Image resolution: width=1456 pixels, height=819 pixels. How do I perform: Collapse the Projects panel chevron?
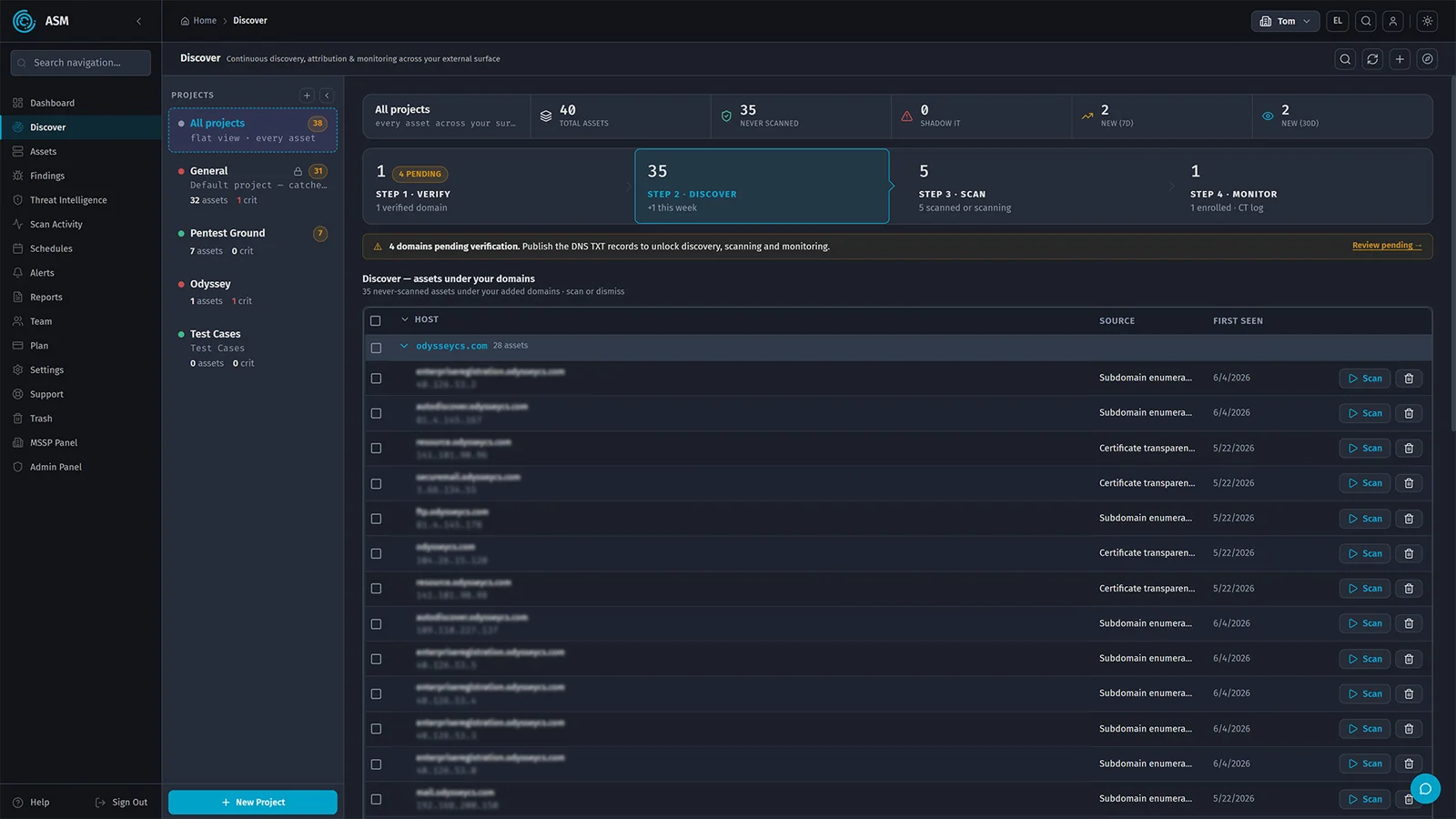click(x=327, y=95)
